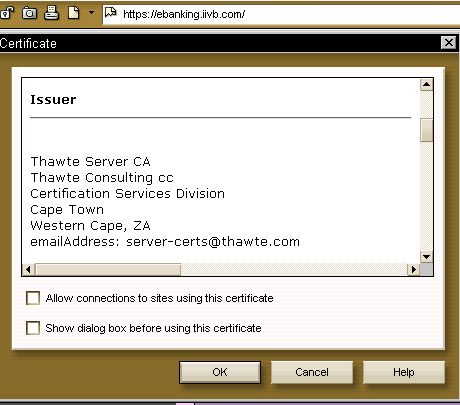This screenshot has height=405, width=460.
Task: Close the Certificate dialog with X button
Action: click(x=449, y=43)
